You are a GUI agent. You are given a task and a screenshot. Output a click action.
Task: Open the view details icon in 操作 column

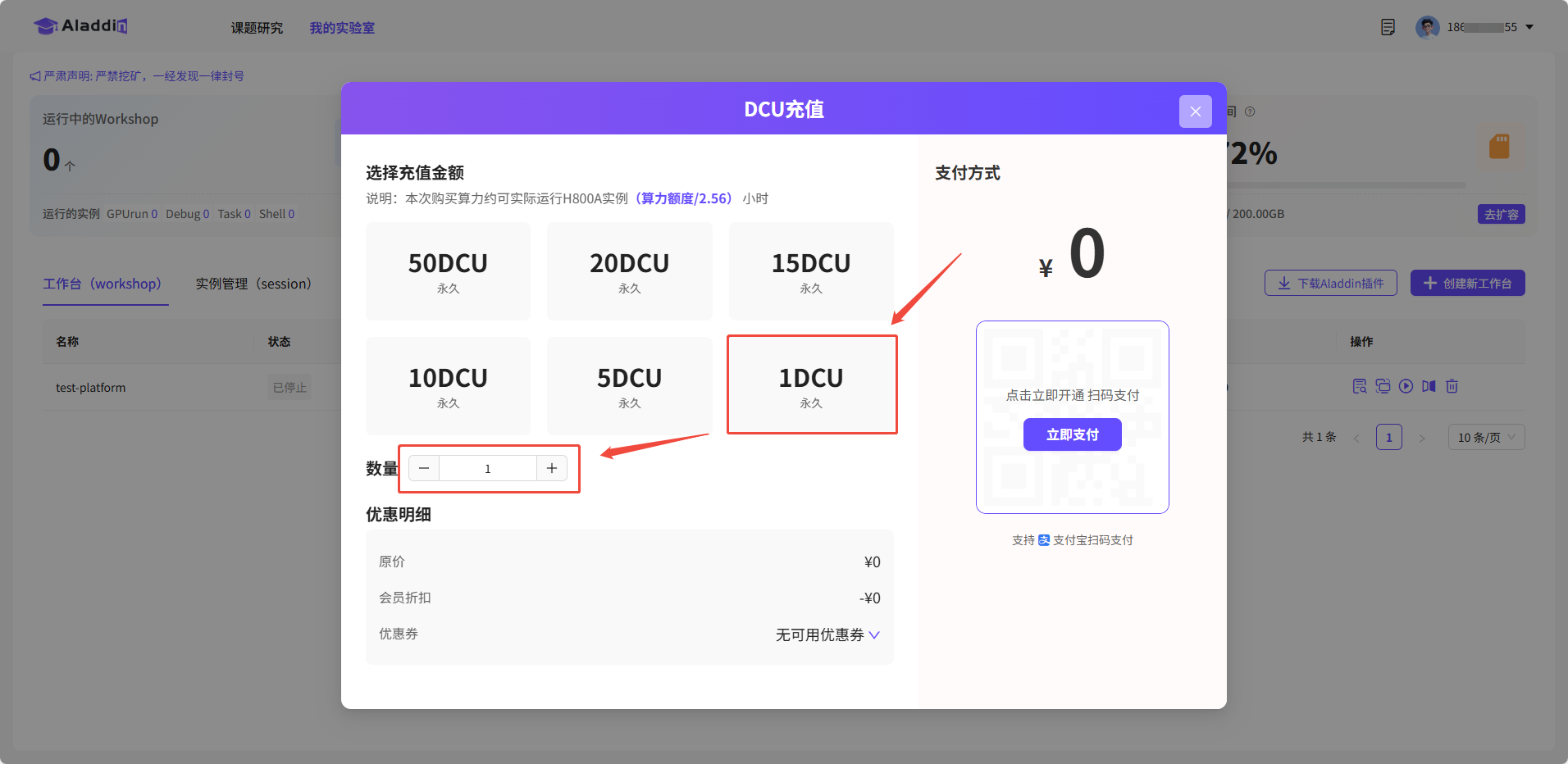click(x=1360, y=386)
